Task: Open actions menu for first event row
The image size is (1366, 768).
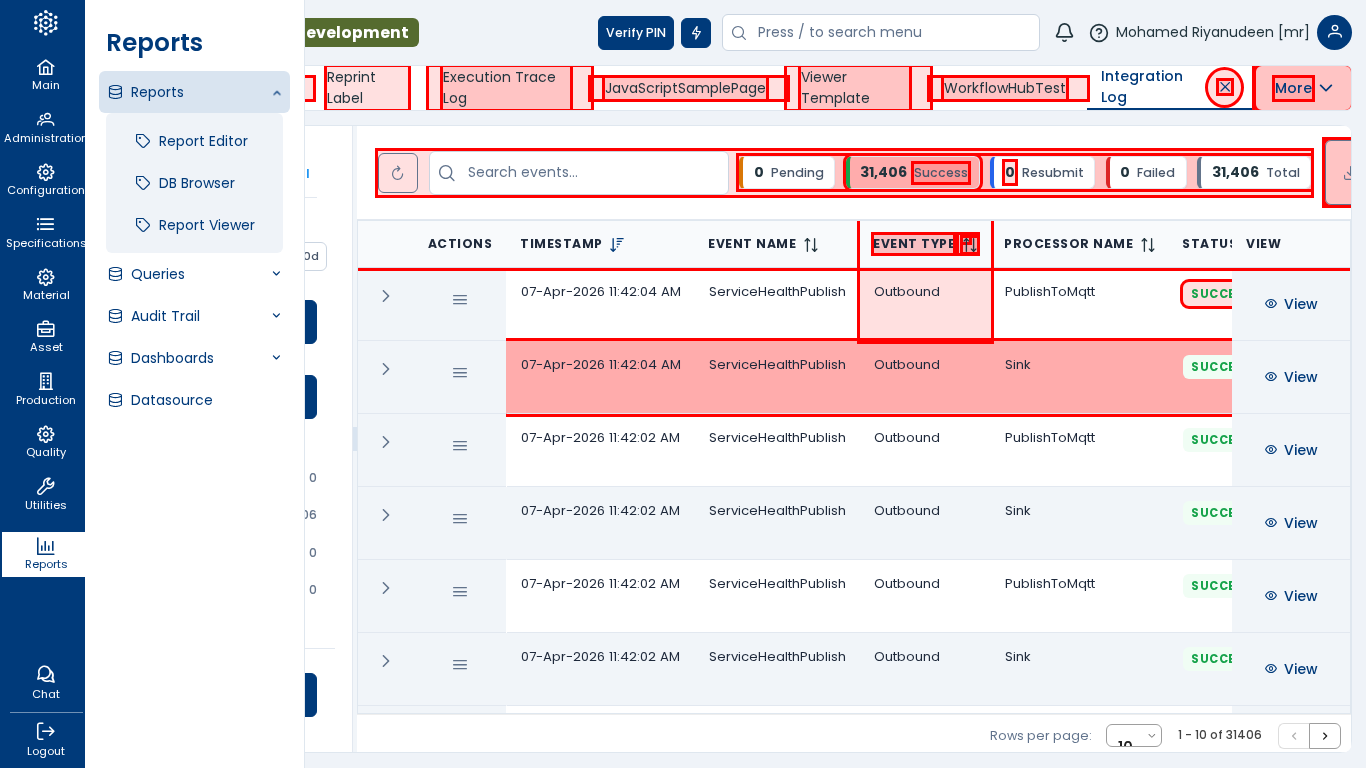Action: (460, 300)
